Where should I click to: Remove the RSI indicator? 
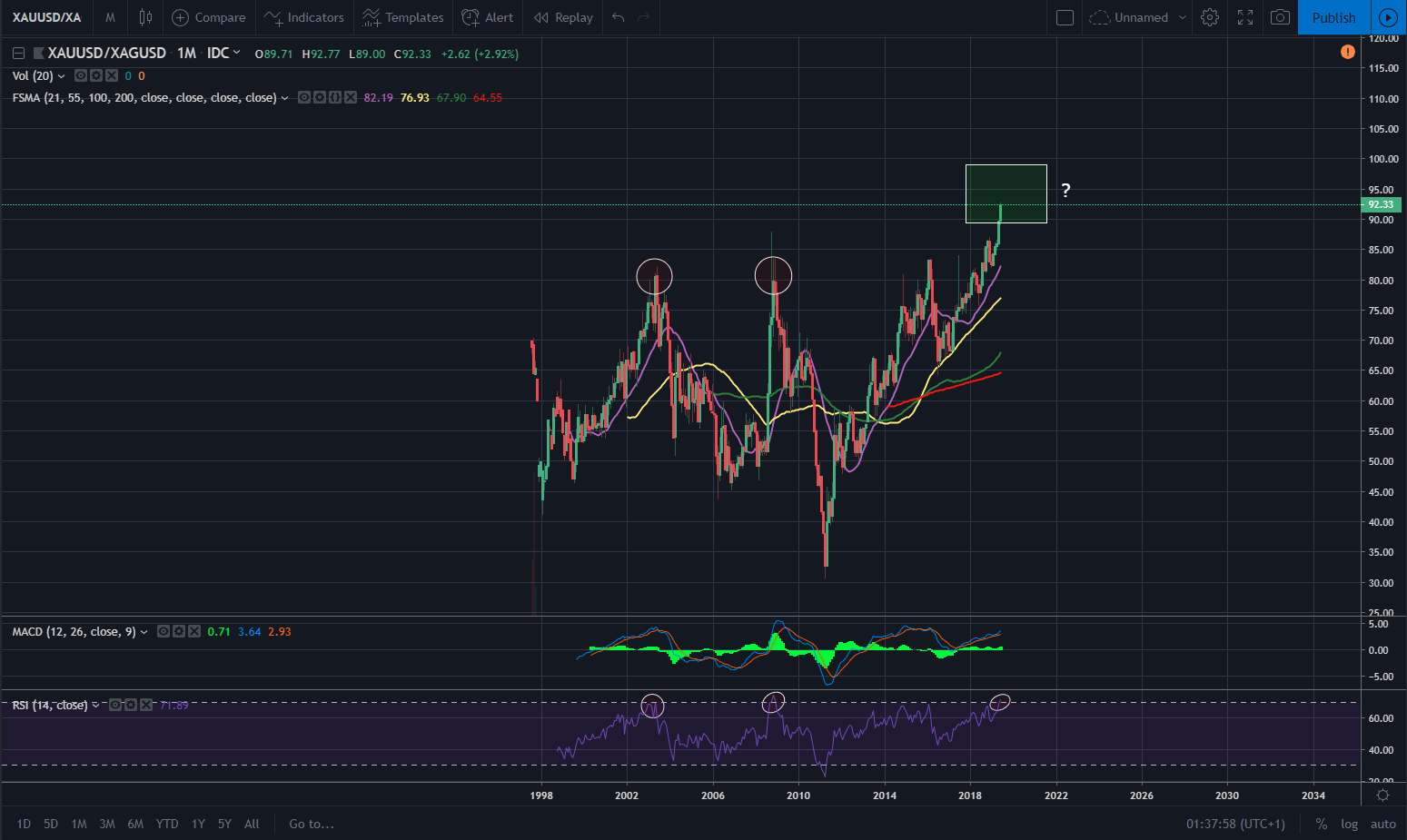pos(146,705)
